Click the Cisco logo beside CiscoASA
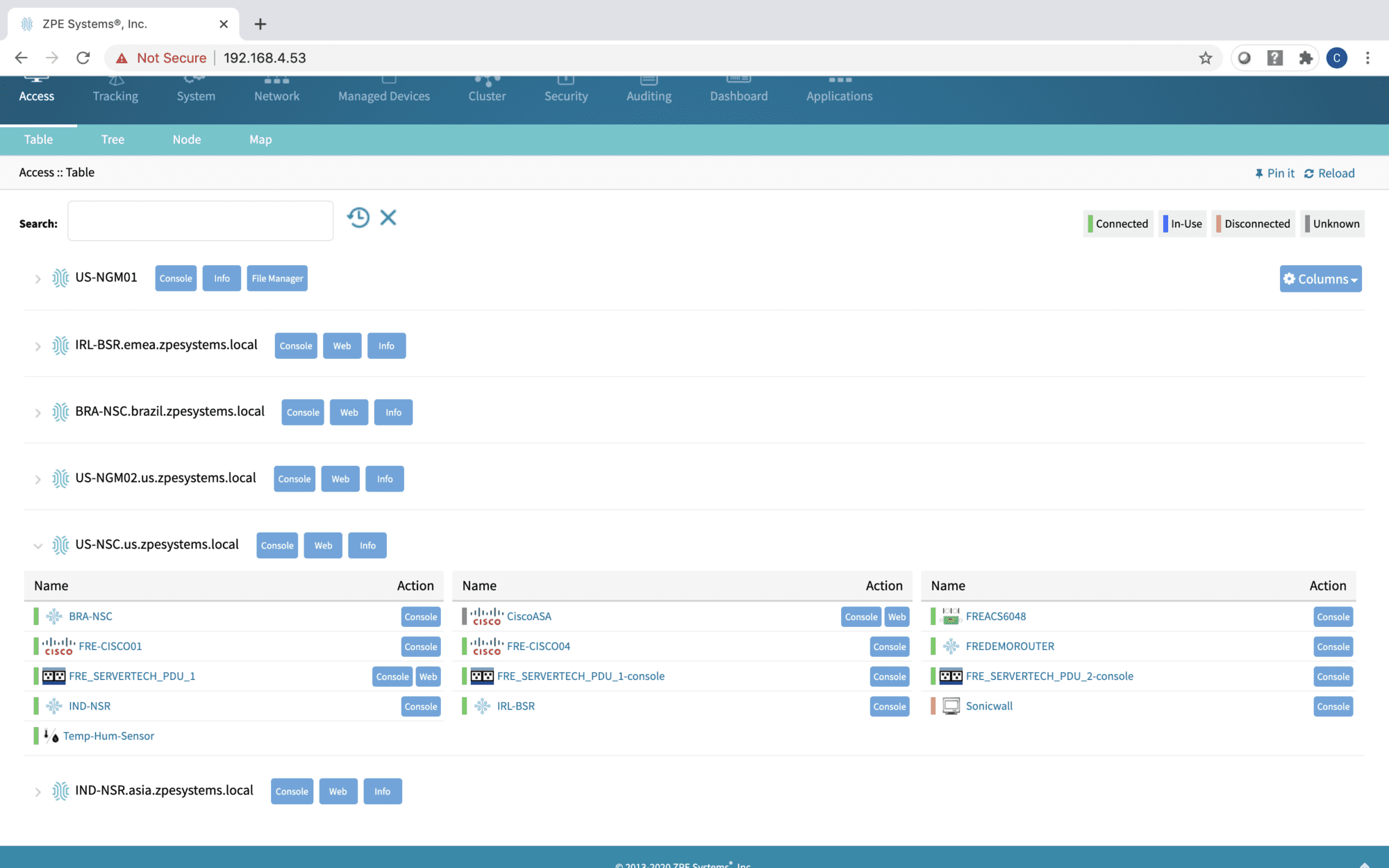Image resolution: width=1389 pixels, height=868 pixels. 486,617
